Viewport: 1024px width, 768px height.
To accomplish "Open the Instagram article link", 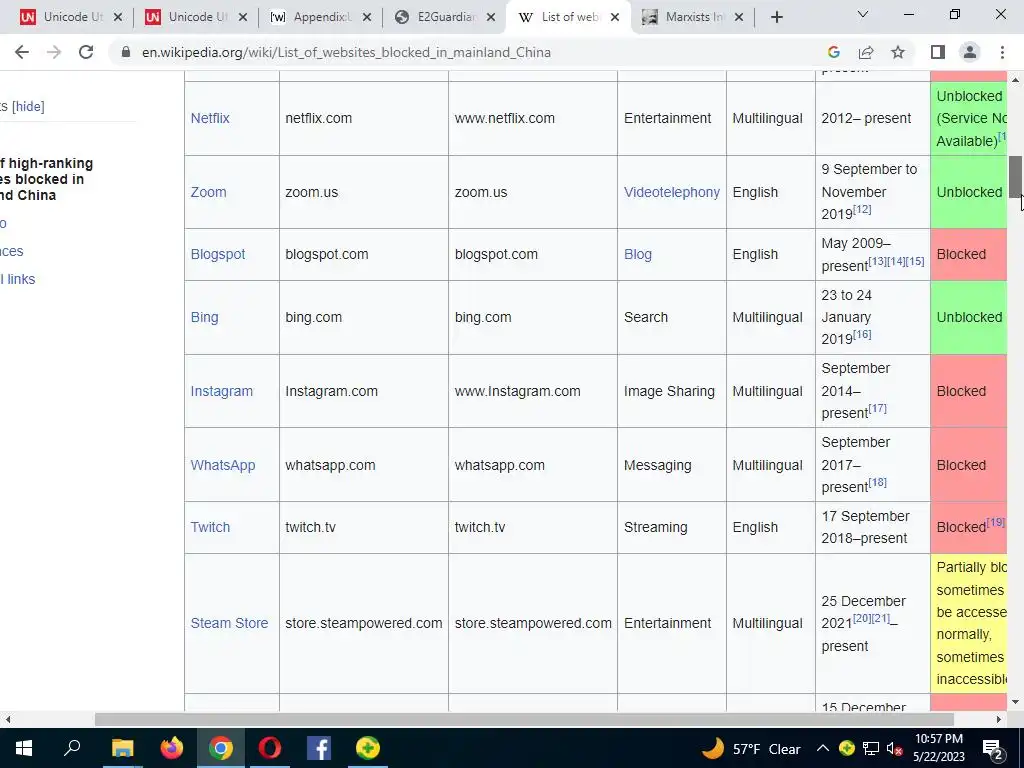I will pyautogui.click(x=221, y=391).
